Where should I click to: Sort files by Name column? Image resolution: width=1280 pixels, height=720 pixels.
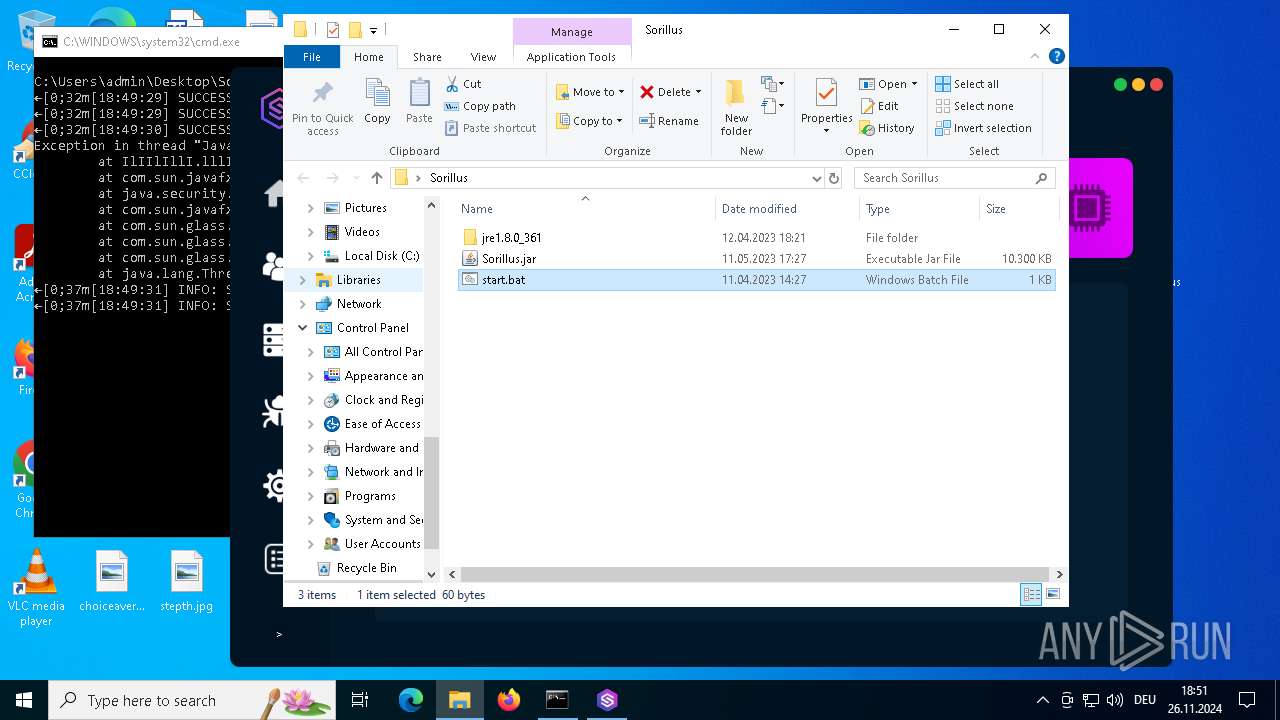click(x=585, y=209)
